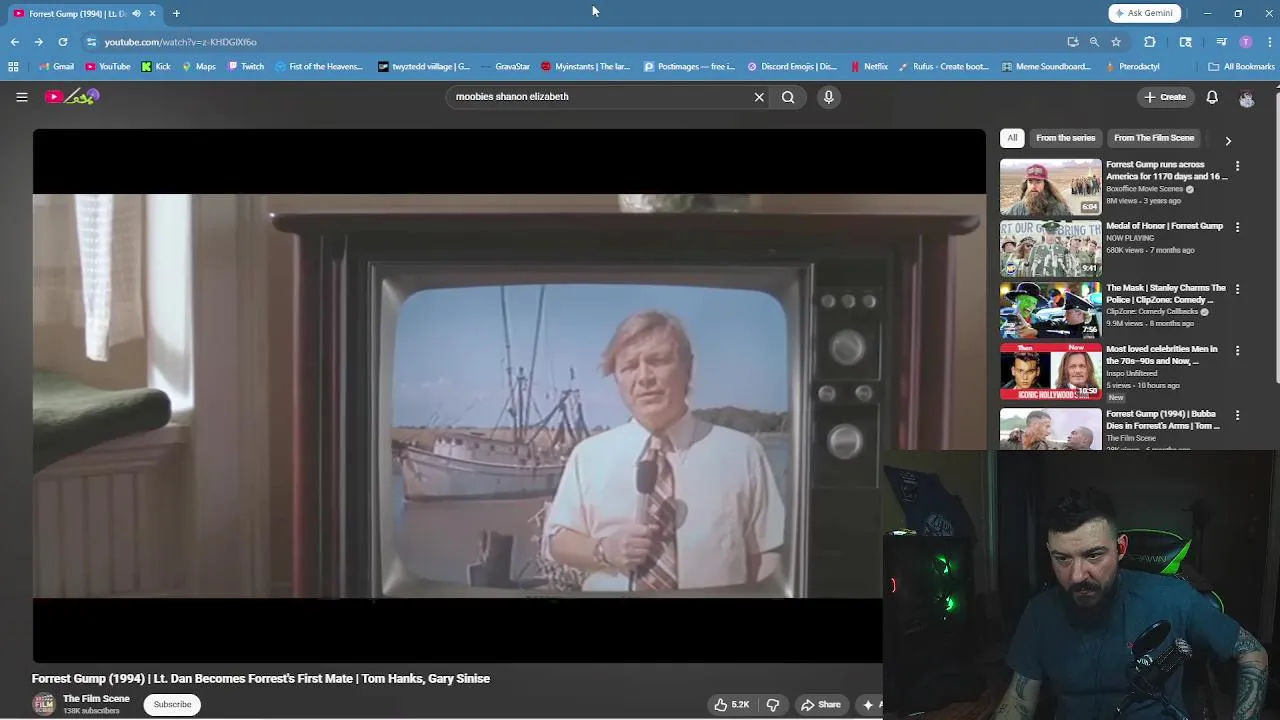Image resolution: width=1280 pixels, height=720 pixels.
Task: Open the Chrome three-dot menu
Action: tap(1269, 42)
